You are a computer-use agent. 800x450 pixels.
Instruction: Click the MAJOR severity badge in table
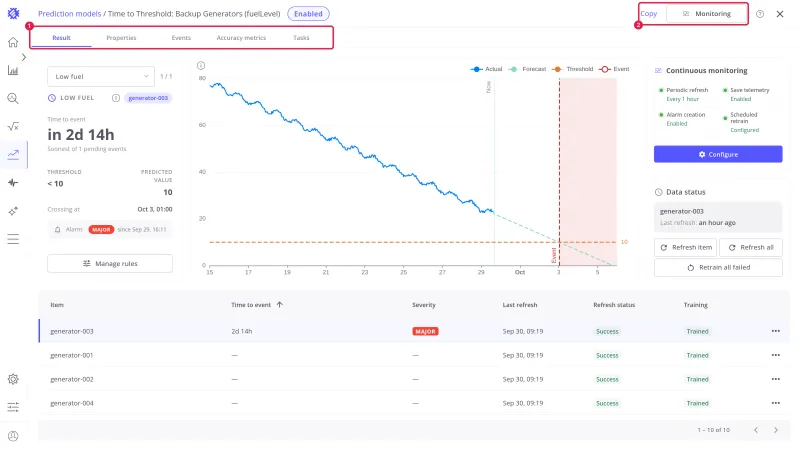(x=425, y=331)
